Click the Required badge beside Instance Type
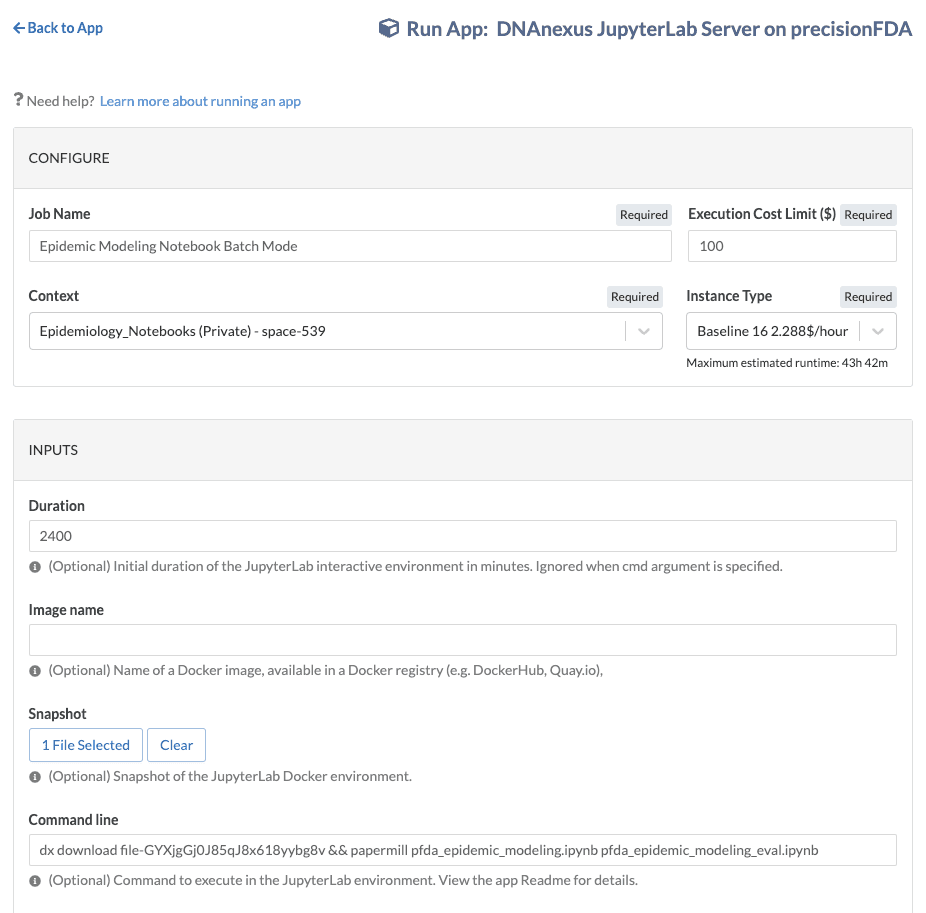 [868, 296]
